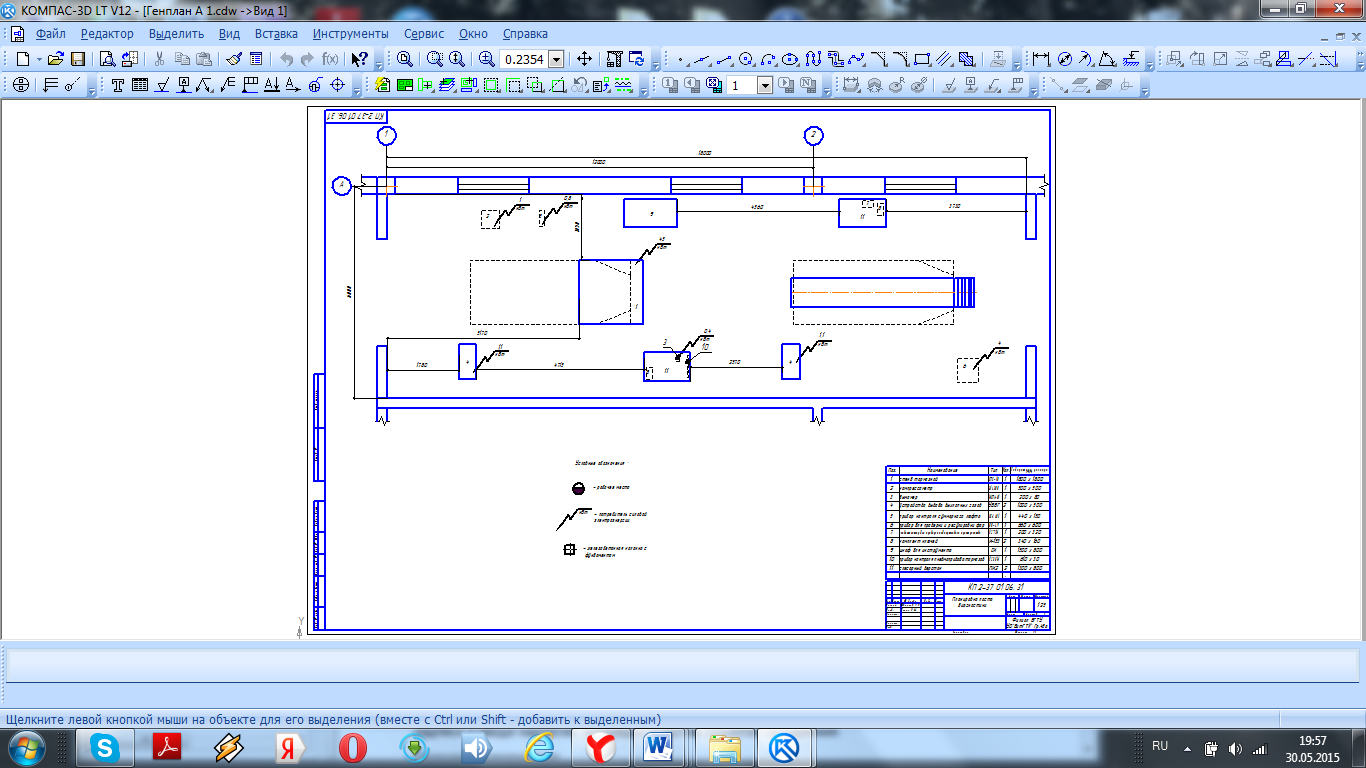Open the zoom scale dropdown arrow

point(556,59)
